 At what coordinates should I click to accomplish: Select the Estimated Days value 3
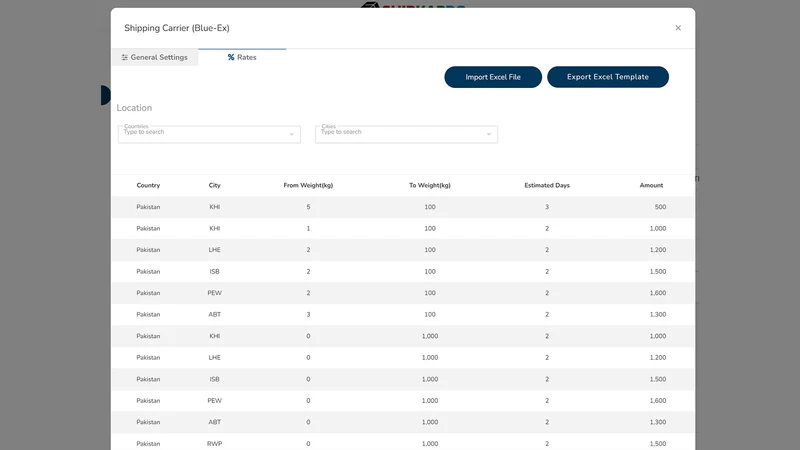547,207
